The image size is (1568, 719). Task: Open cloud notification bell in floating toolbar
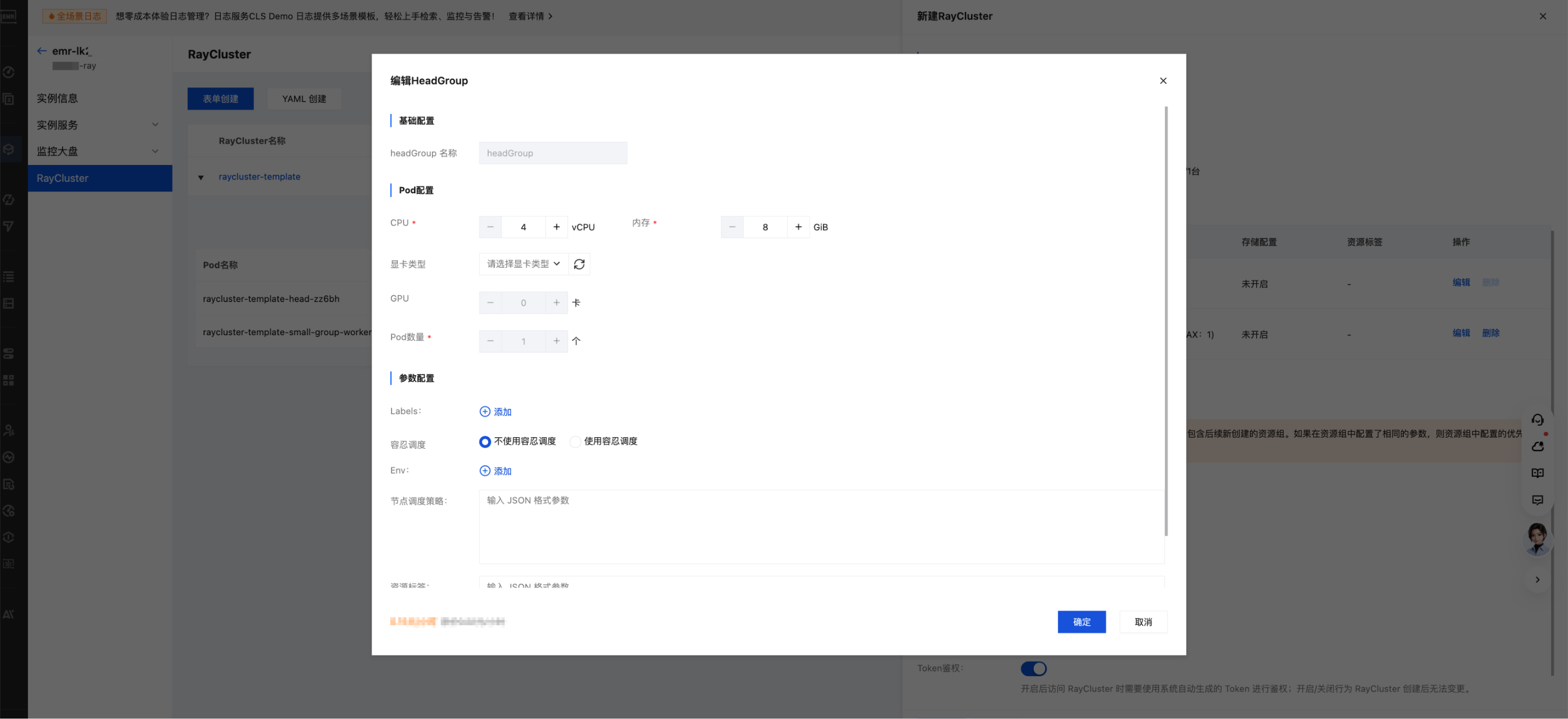tap(1538, 446)
